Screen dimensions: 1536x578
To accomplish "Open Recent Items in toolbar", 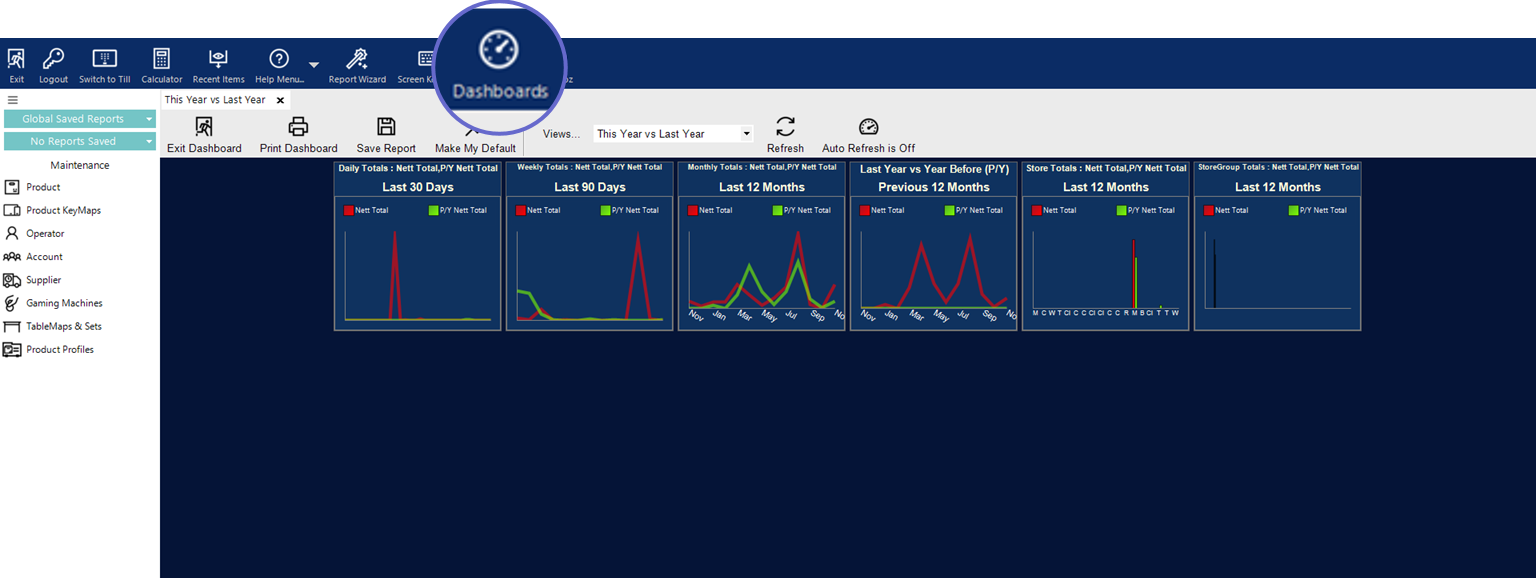I will tap(218, 60).
